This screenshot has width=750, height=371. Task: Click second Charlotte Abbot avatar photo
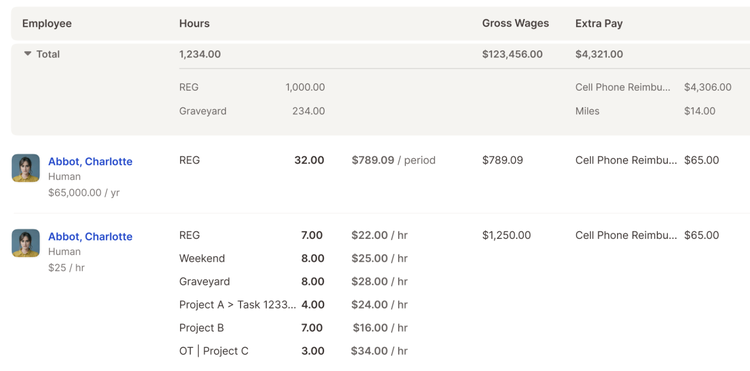point(26,243)
